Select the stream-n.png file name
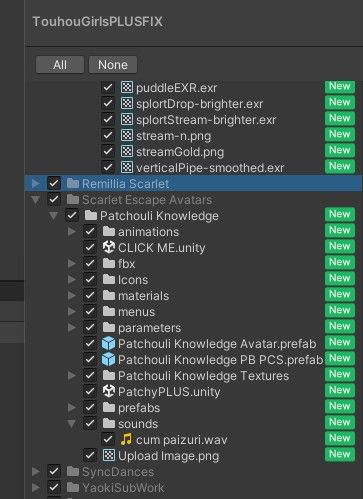The height and width of the screenshot is (499, 363). 173,136
